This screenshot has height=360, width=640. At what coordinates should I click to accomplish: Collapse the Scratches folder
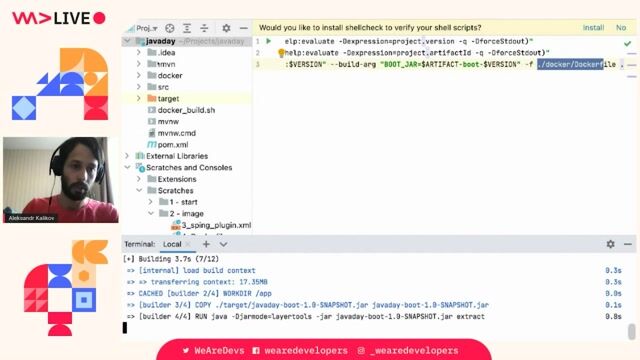tap(139, 190)
